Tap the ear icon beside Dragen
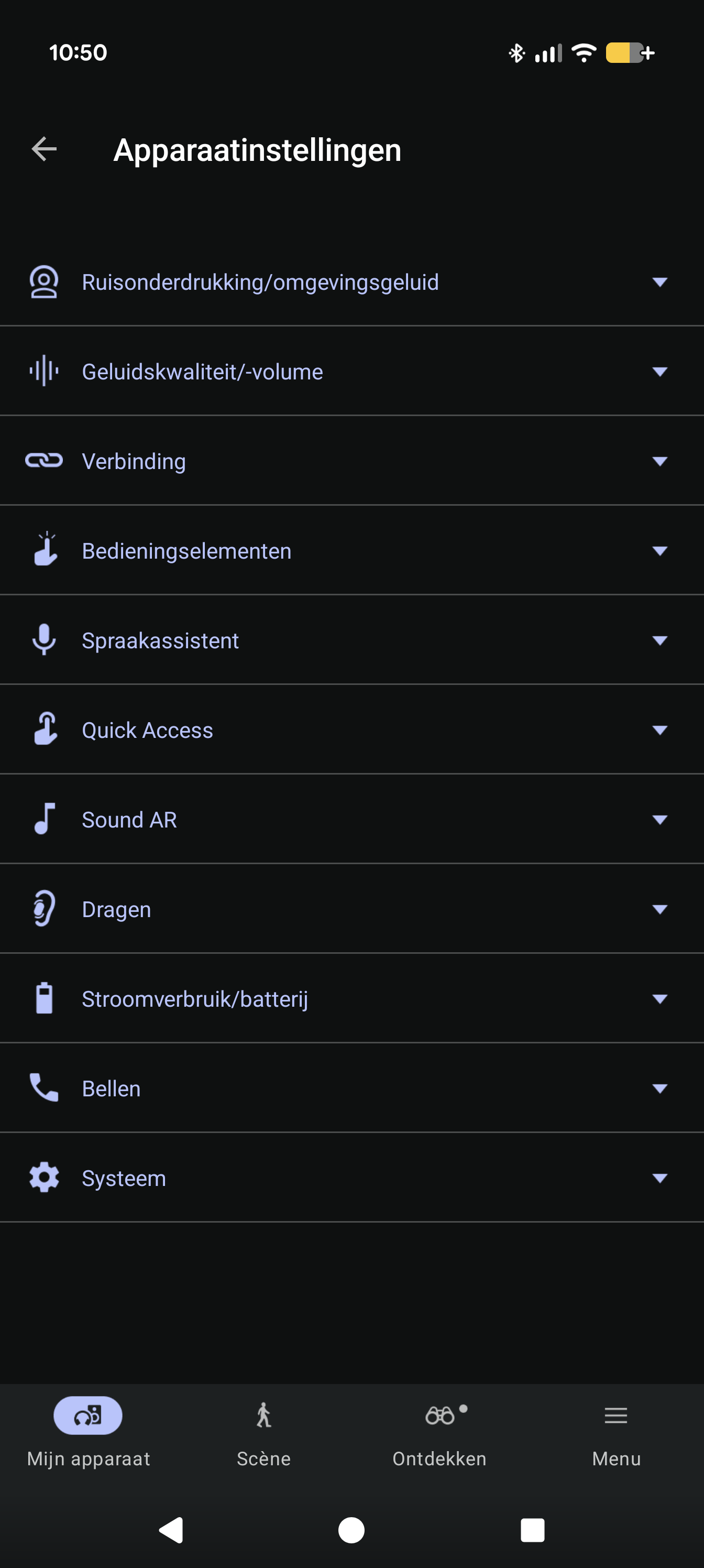This screenshot has width=704, height=1568. [x=44, y=908]
